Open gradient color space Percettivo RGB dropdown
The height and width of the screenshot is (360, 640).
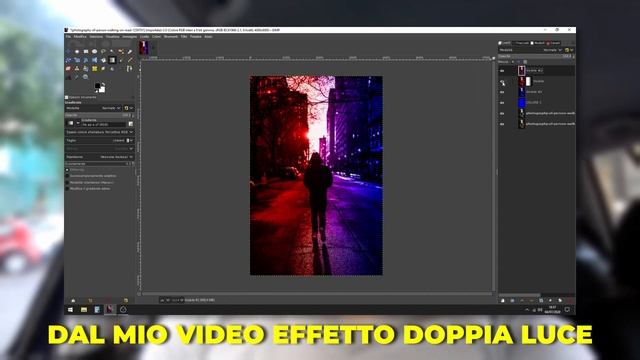[100, 132]
